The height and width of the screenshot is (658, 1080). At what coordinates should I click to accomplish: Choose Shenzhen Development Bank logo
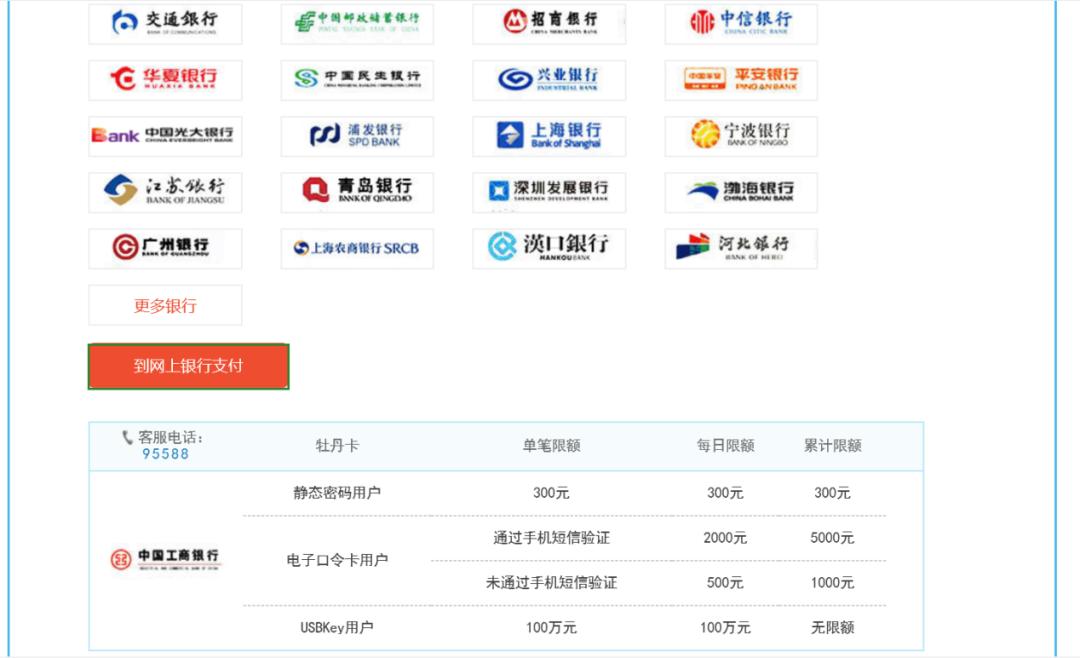[551, 192]
